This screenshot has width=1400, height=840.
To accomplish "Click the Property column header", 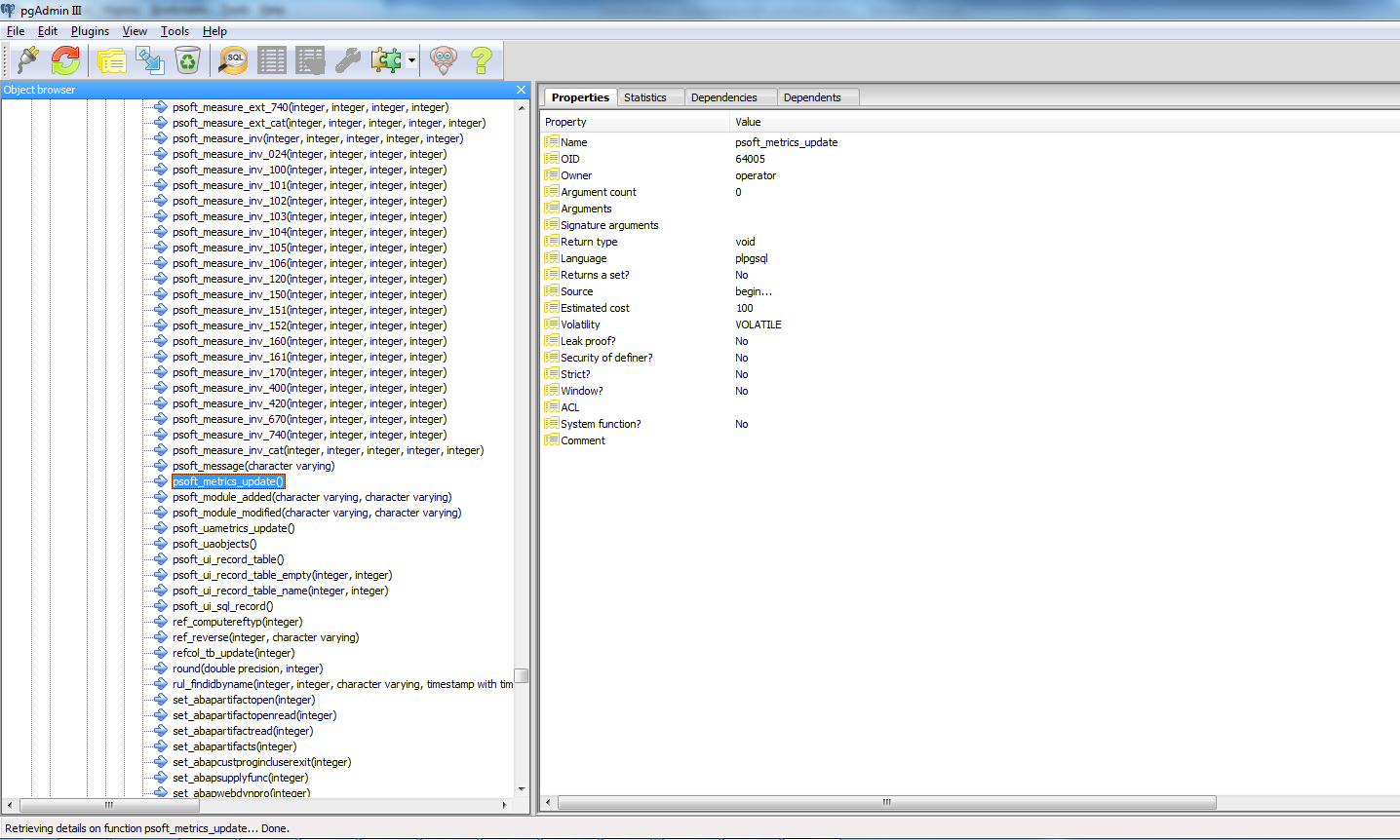I will [635, 122].
